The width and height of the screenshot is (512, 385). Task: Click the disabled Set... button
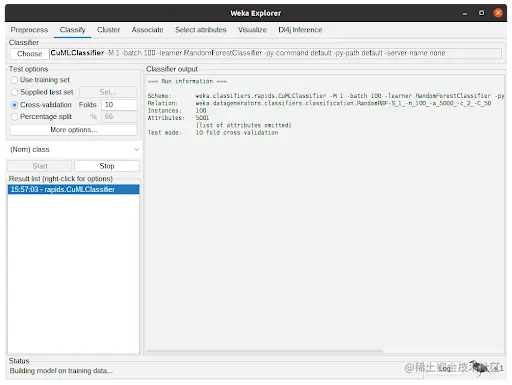coord(108,92)
